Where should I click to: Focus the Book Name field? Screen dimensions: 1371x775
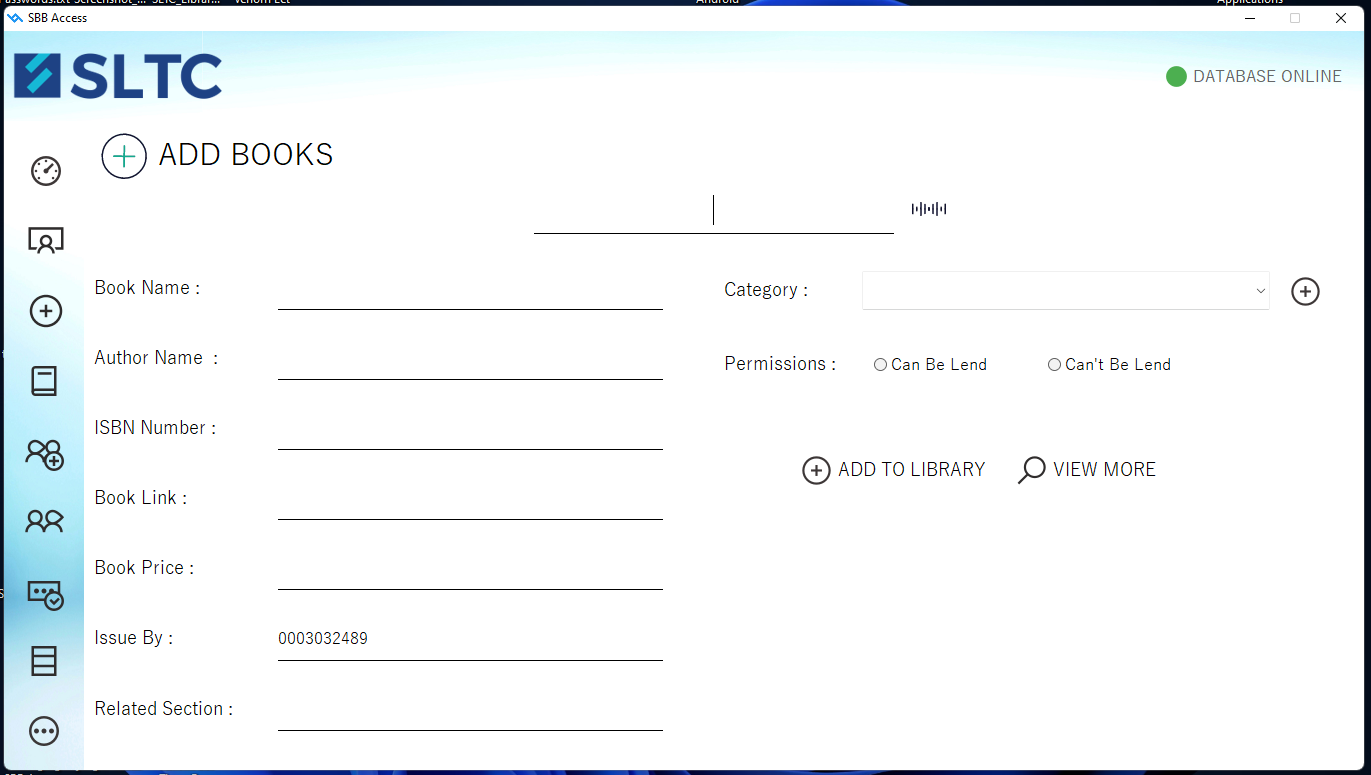tap(470, 291)
